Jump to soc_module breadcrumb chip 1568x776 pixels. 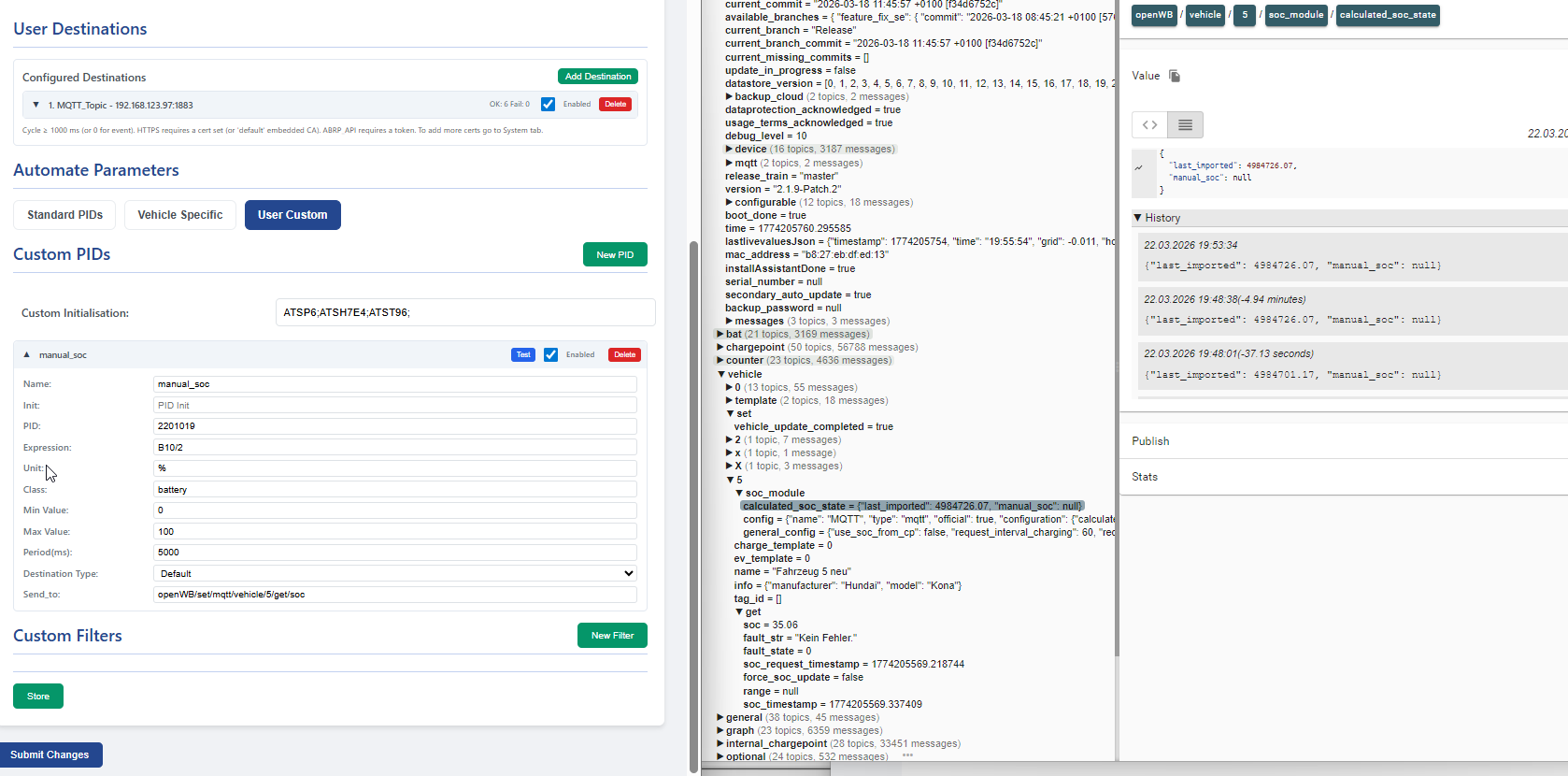(1295, 15)
